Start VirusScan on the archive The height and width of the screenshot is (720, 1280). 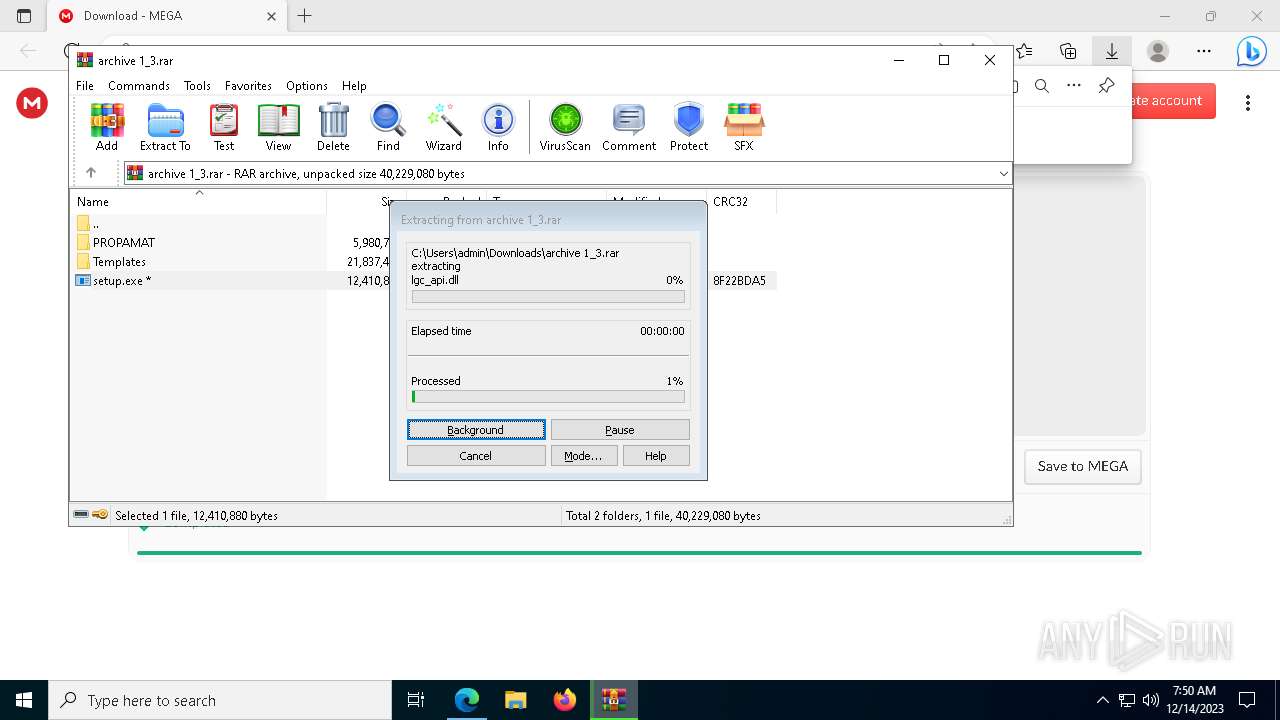565,127
